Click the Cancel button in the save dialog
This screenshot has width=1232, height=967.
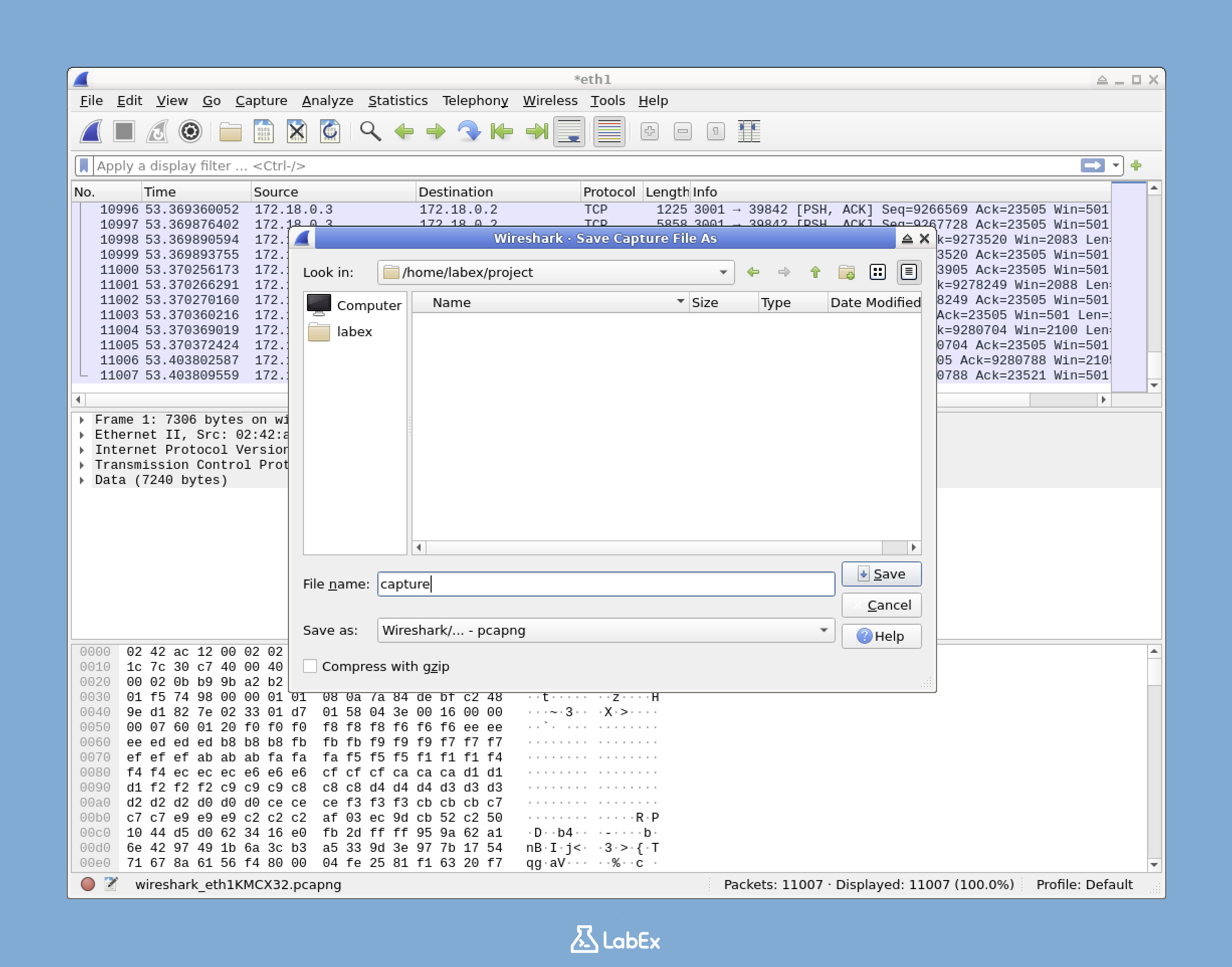click(x=881, y=605)
